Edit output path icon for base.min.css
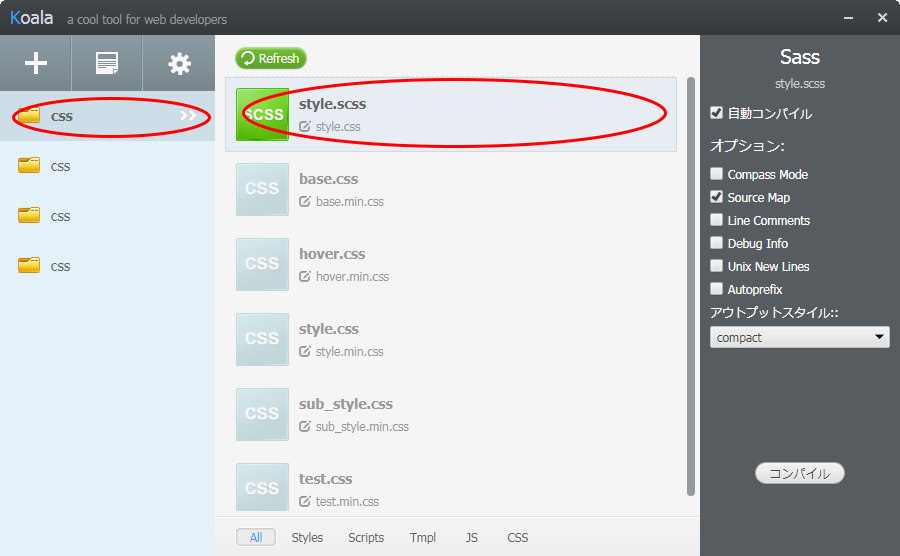The height and width of the screenshot is (556, 900). click(305, 201)
